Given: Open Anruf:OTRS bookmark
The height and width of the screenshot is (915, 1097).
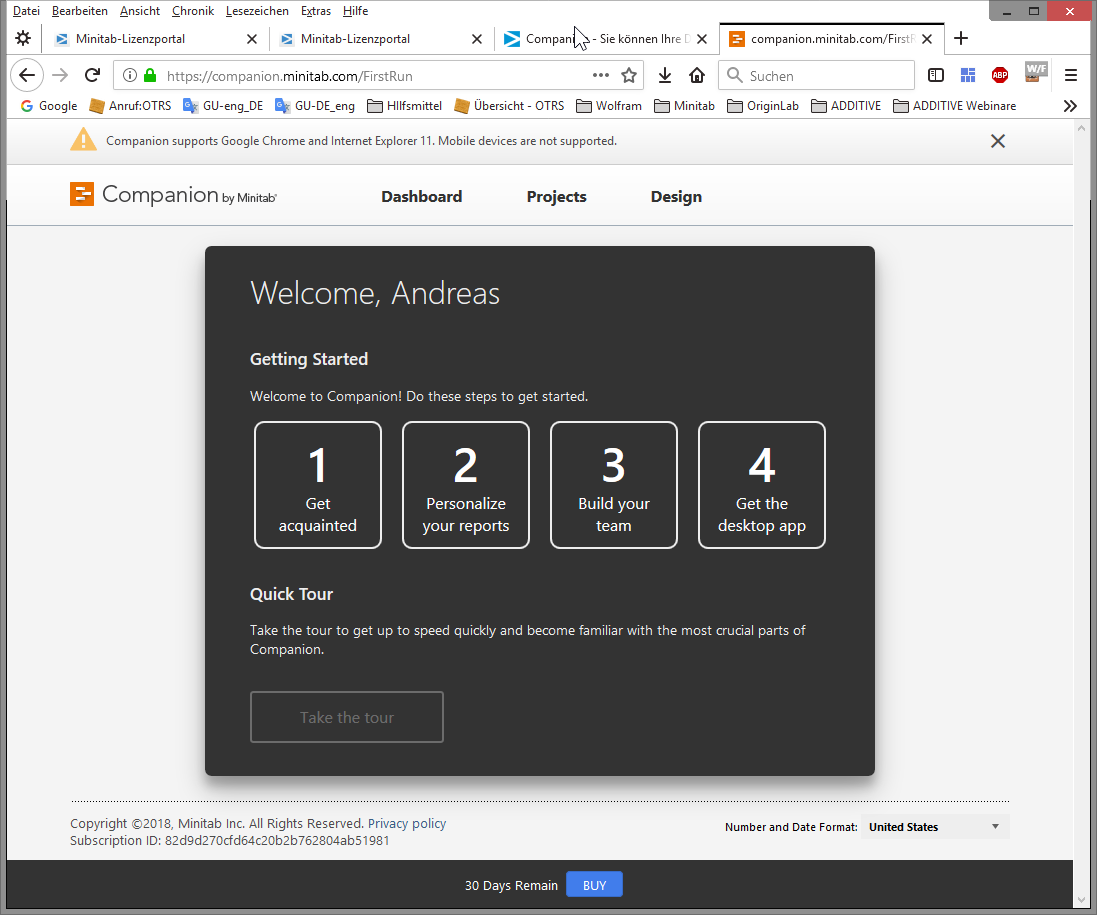Looking at the screenshot, I should [x=130, y=106].
